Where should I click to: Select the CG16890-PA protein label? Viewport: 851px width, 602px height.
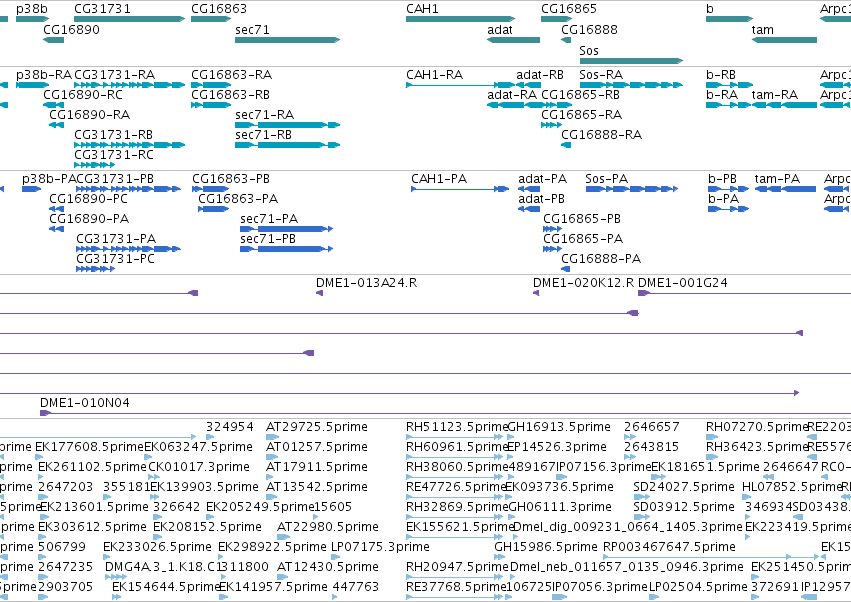[89, 219]
